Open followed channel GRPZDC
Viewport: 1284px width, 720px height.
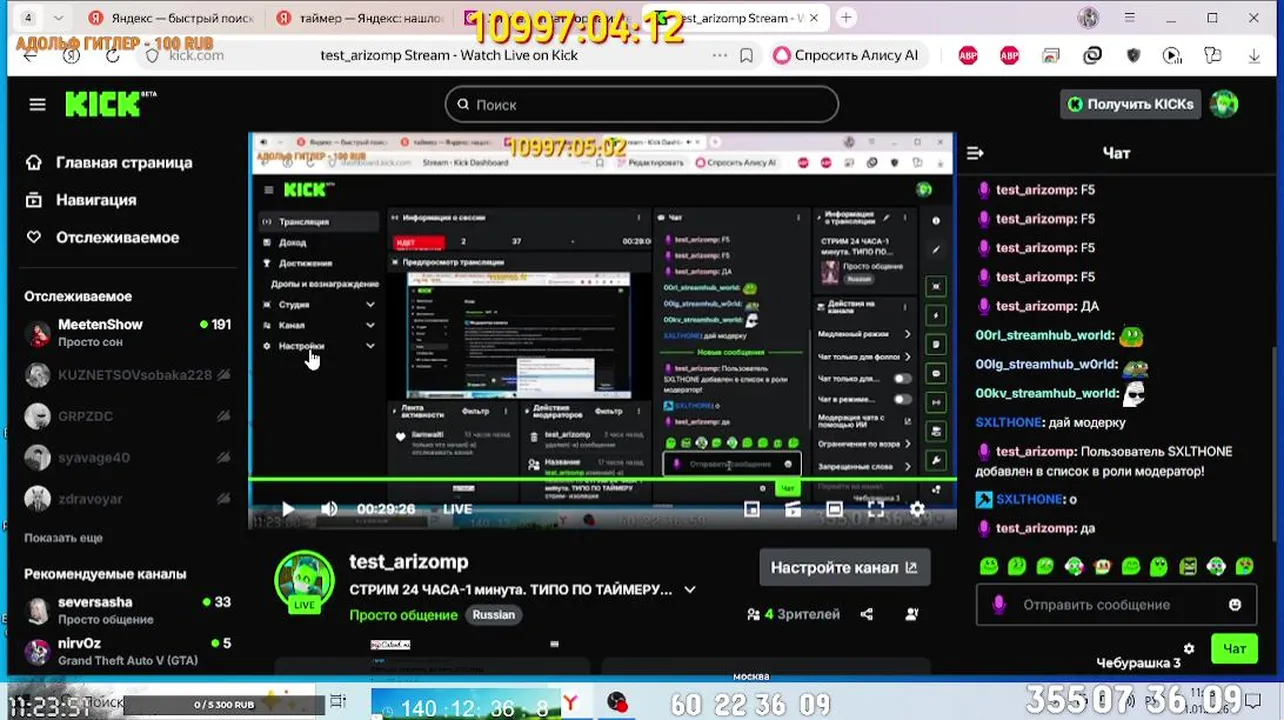tap(127, 416)
